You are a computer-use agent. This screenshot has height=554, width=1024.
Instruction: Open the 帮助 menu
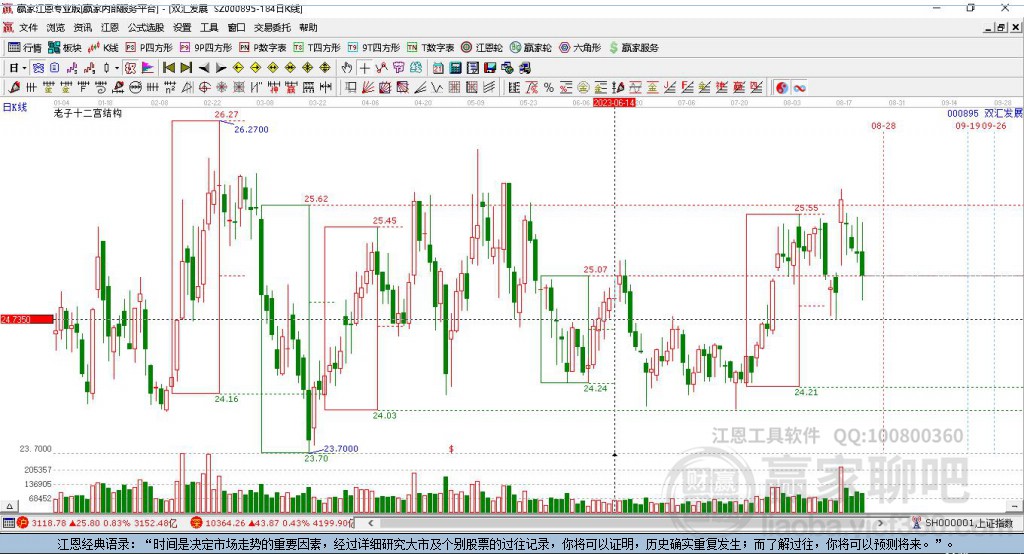tap(308, 27)
